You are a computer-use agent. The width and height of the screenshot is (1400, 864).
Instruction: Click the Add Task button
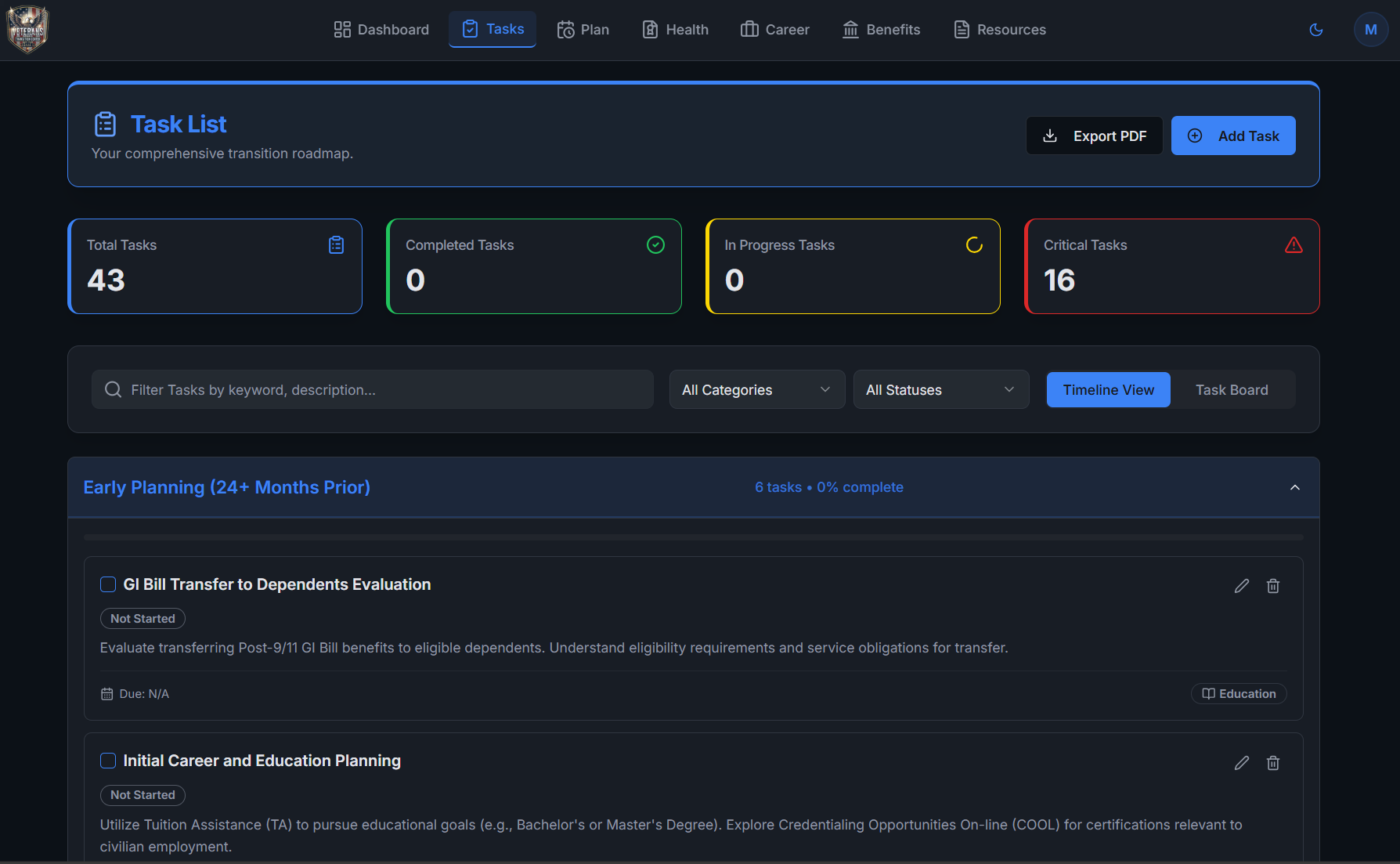(x=1233, y=135)
